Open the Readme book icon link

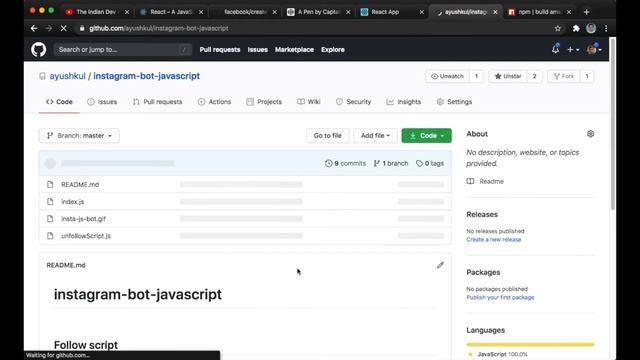click(470, 181)
